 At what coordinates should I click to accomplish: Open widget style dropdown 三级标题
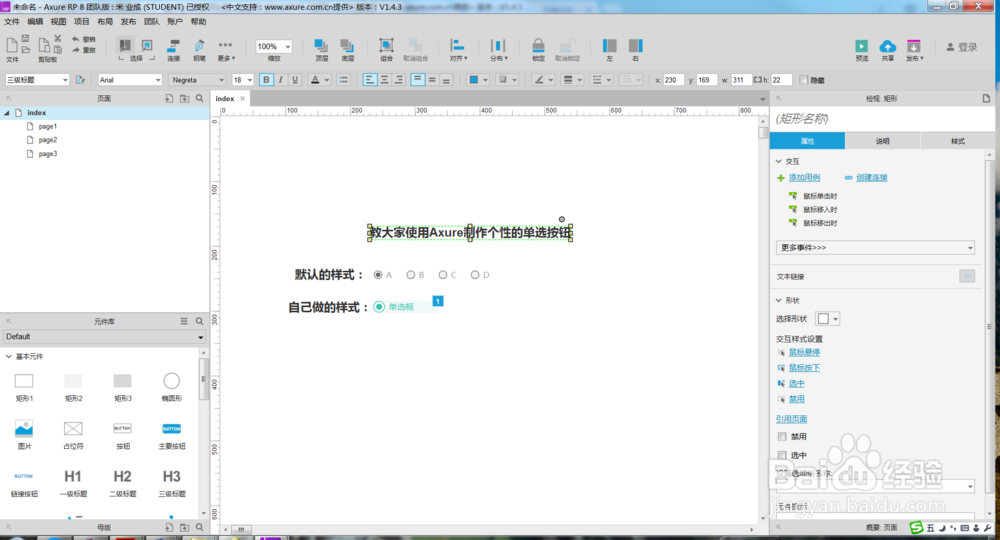37,80
